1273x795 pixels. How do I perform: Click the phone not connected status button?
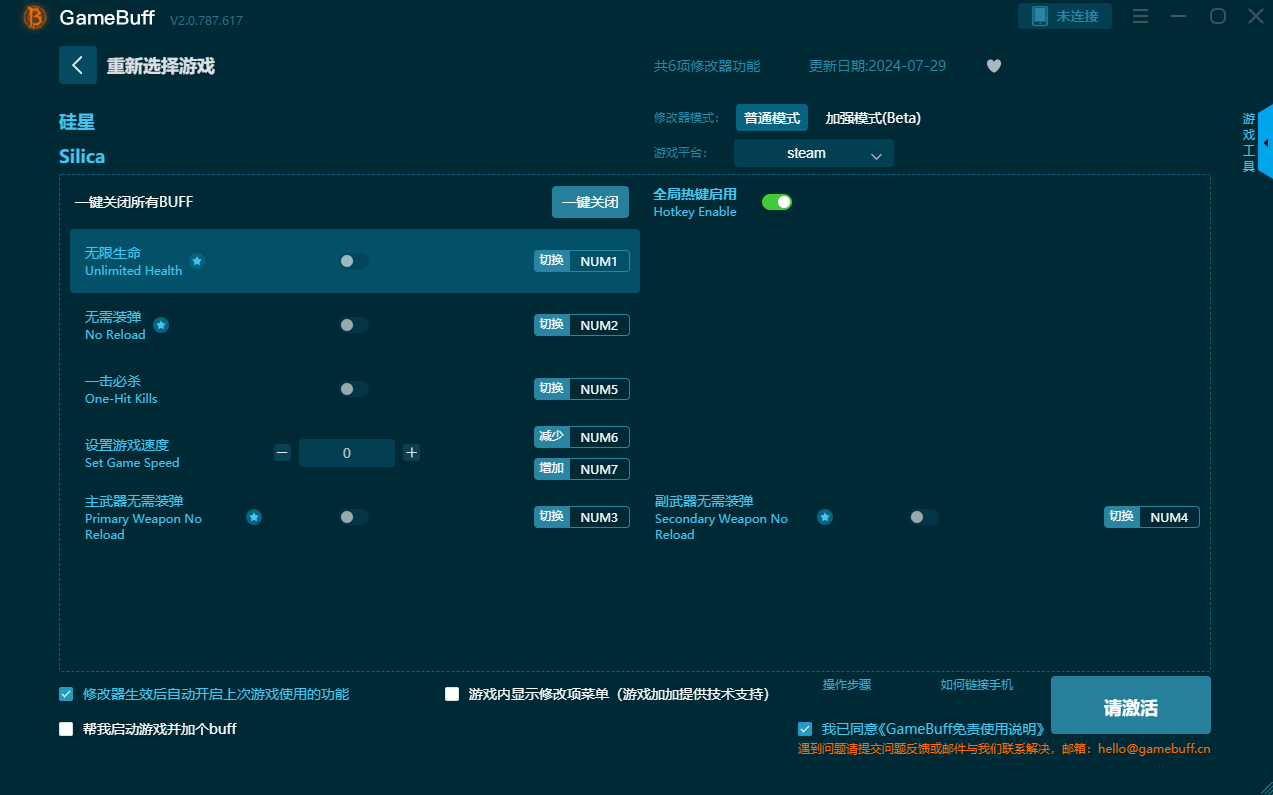click(1064, 16)
